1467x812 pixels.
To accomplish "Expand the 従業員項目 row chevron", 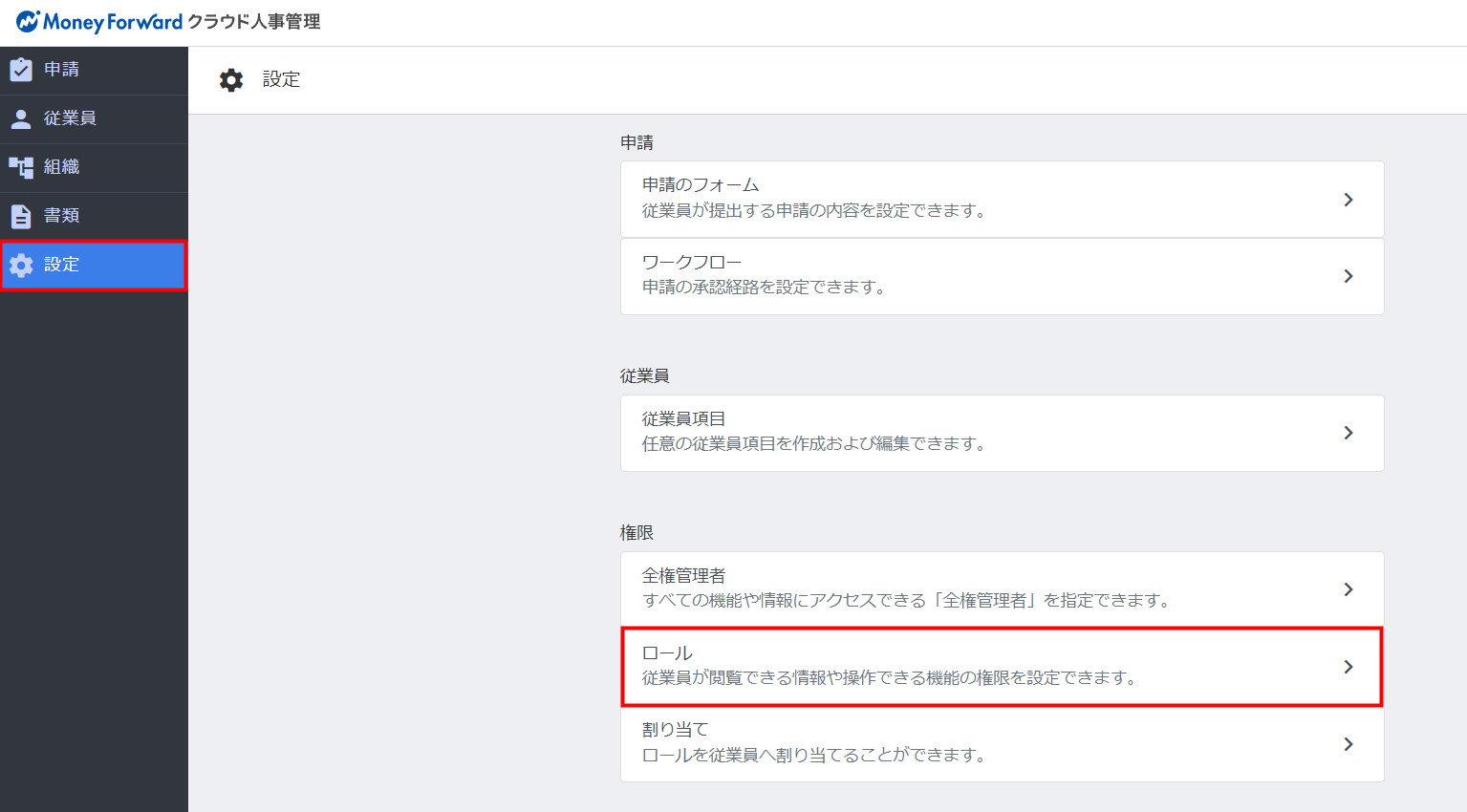I will [1348, 433].
